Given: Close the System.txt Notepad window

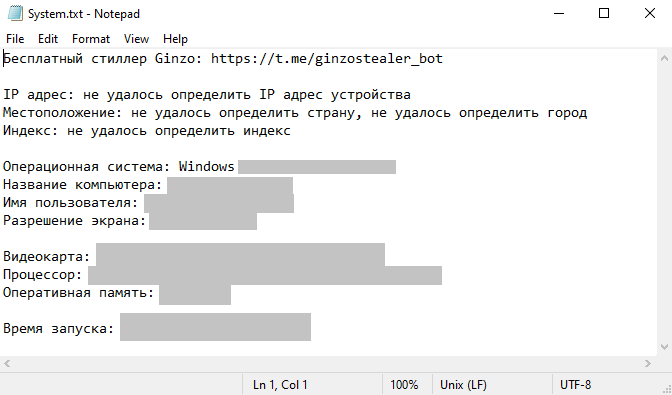Looking at the screenshot, I should [x=650, y=14].
